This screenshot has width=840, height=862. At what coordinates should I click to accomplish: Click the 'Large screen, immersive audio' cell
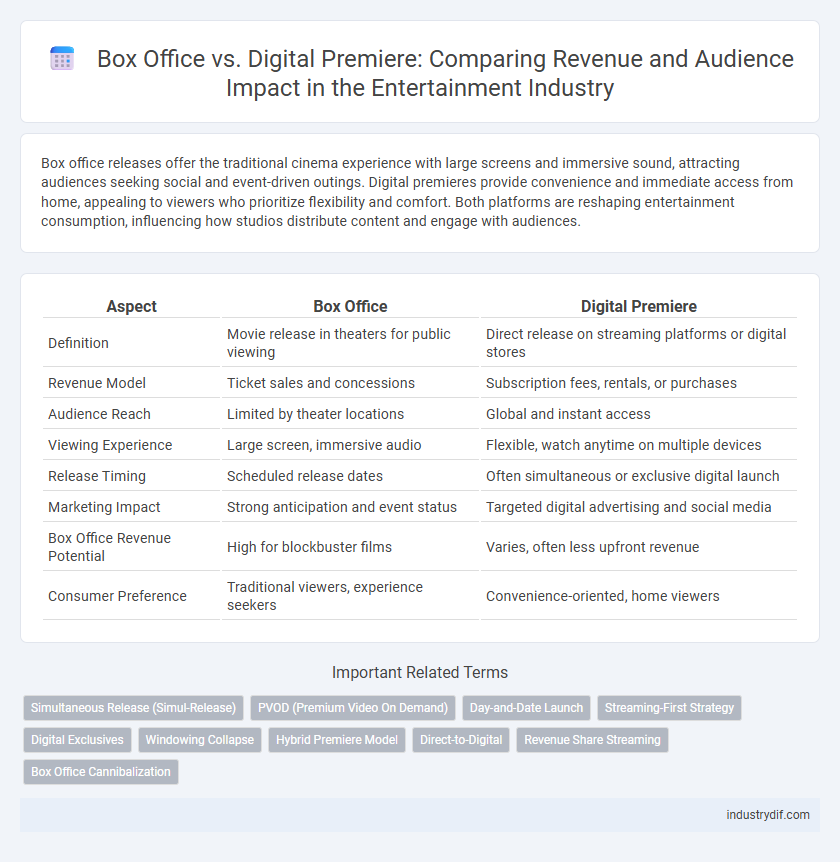click(x=350, y=445)
